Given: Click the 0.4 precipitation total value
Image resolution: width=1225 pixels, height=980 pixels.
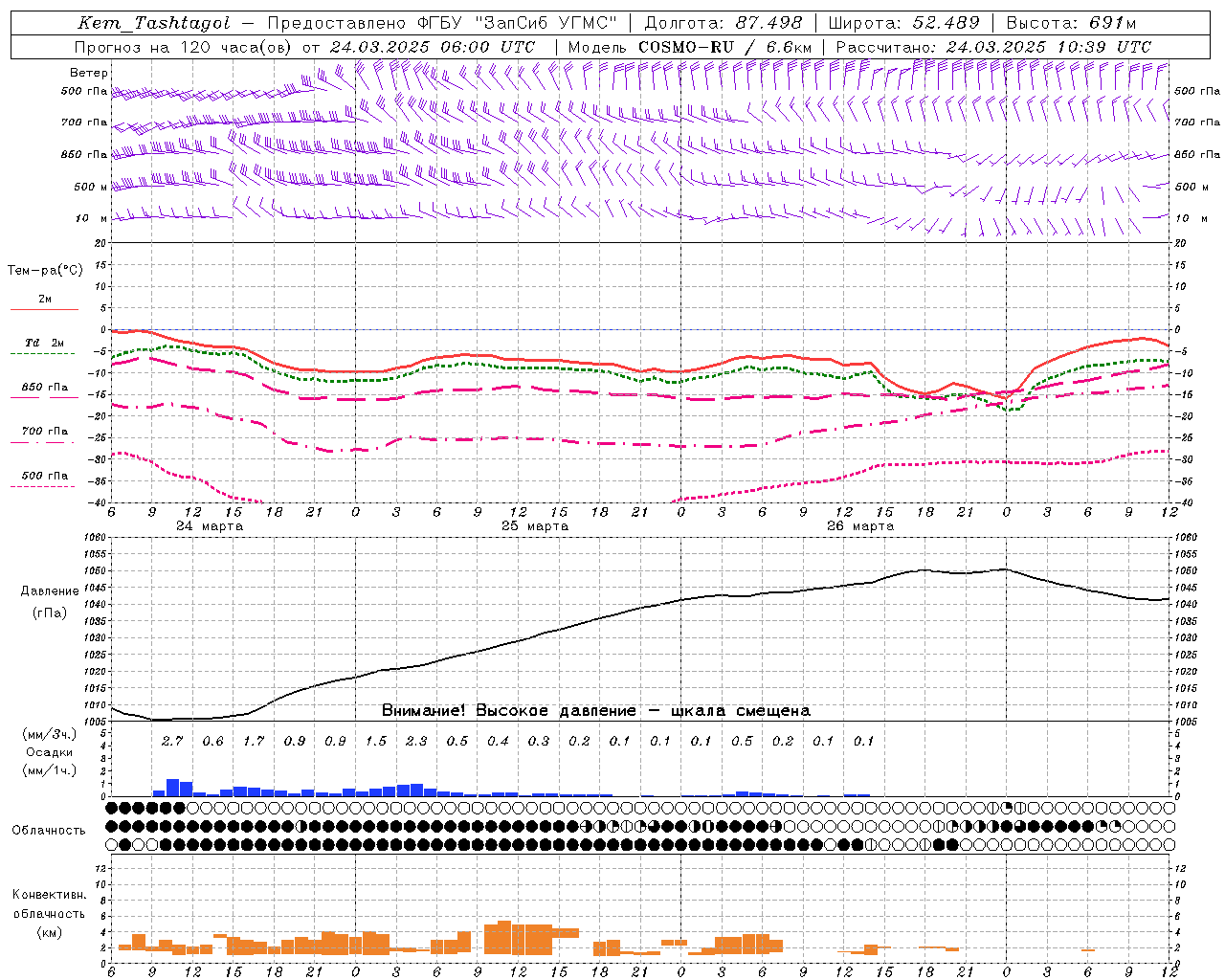Looking at the screenshot, I should (498, 741).
